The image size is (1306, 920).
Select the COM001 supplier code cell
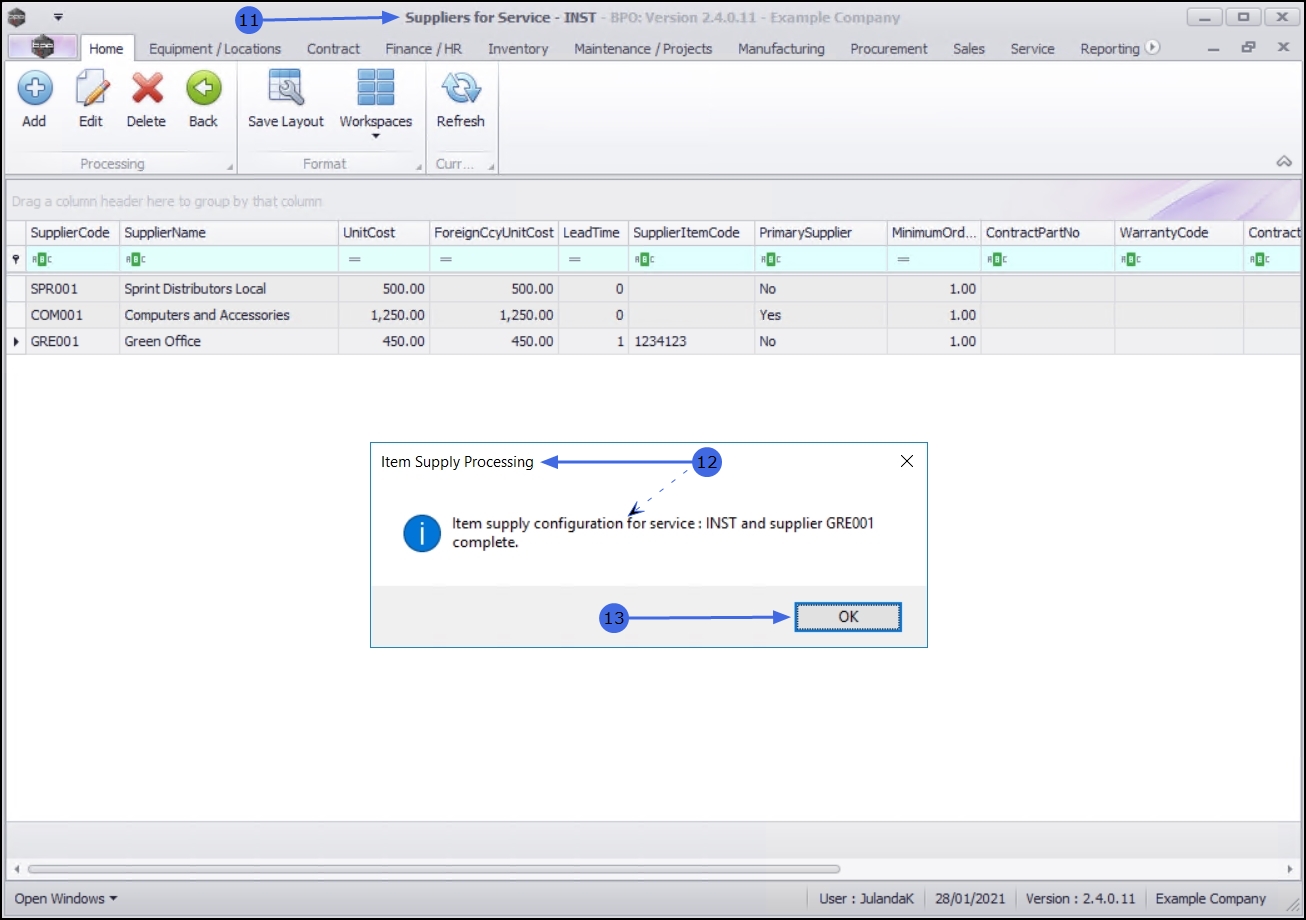72,315
